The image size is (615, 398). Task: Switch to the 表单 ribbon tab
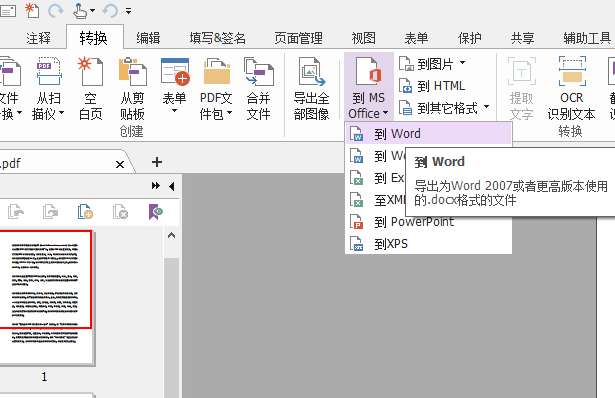click(x=416, y=38)
